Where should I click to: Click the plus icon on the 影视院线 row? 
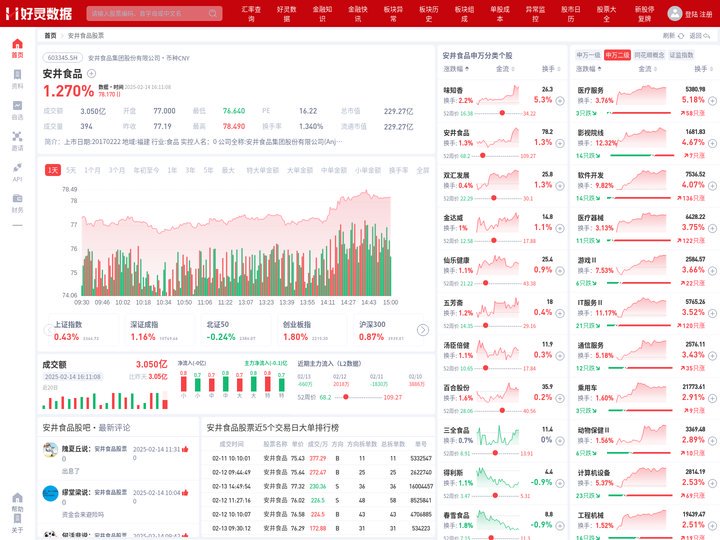[x=712, y=143]
